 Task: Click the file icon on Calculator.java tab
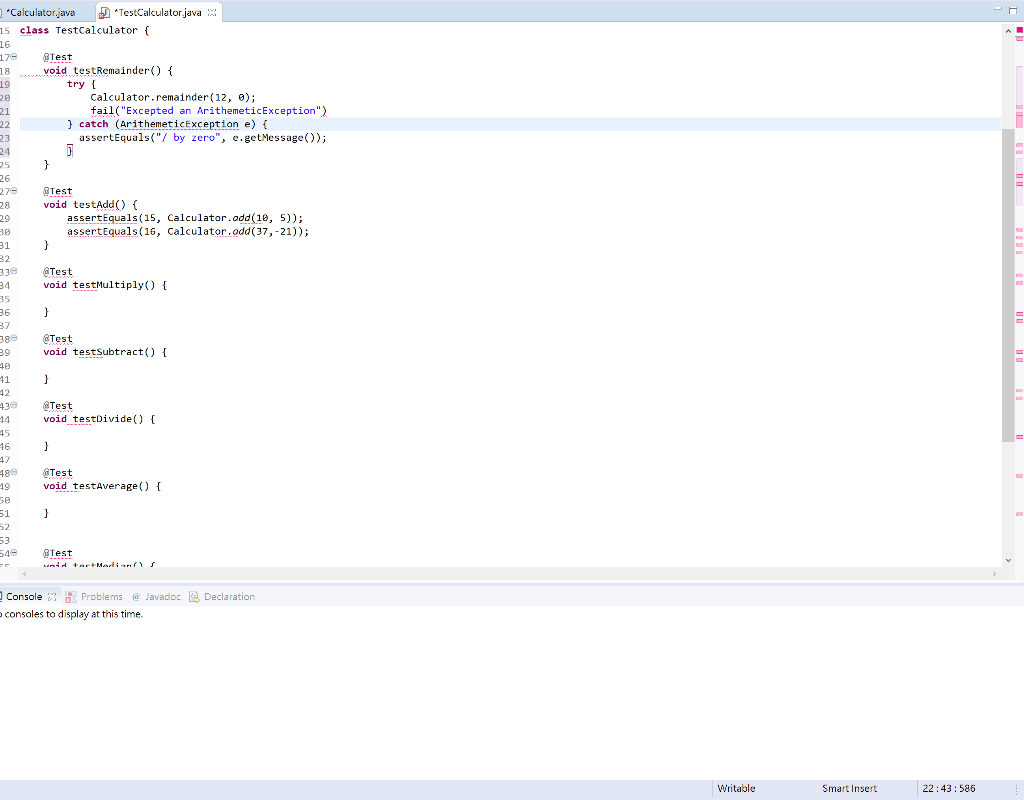tap(2, 14)
